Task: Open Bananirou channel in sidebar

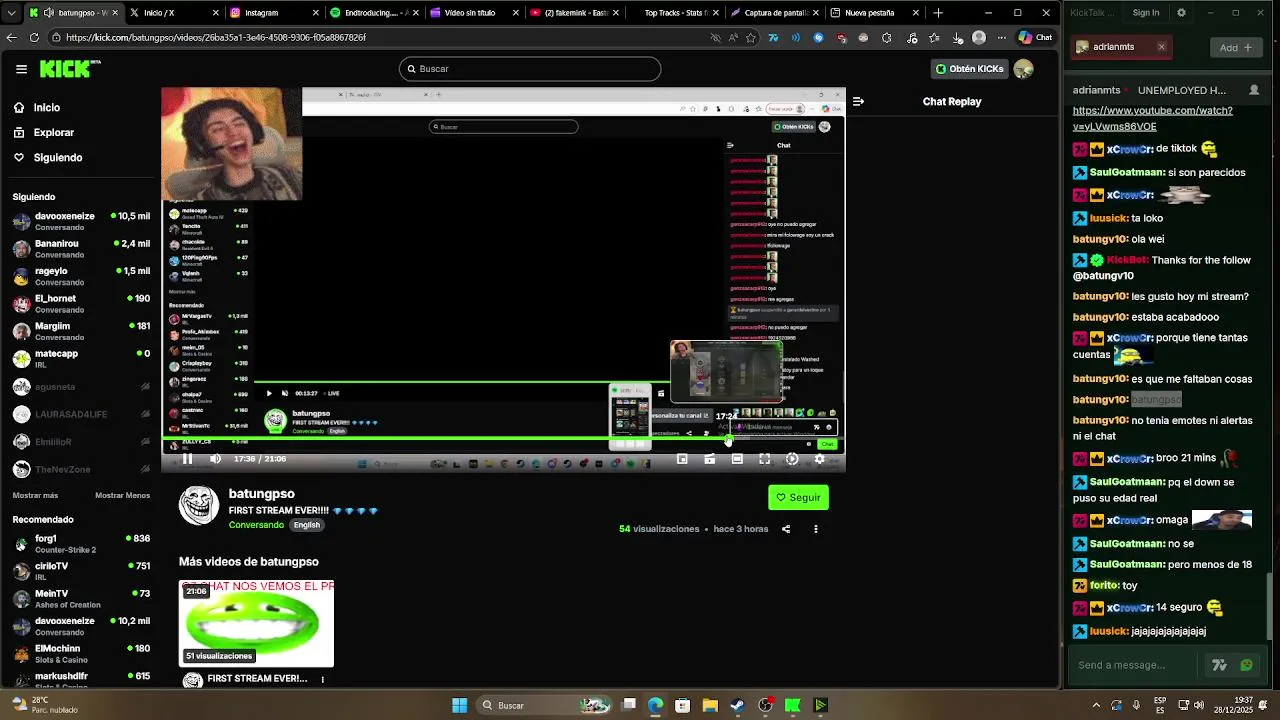Action: 80,248
